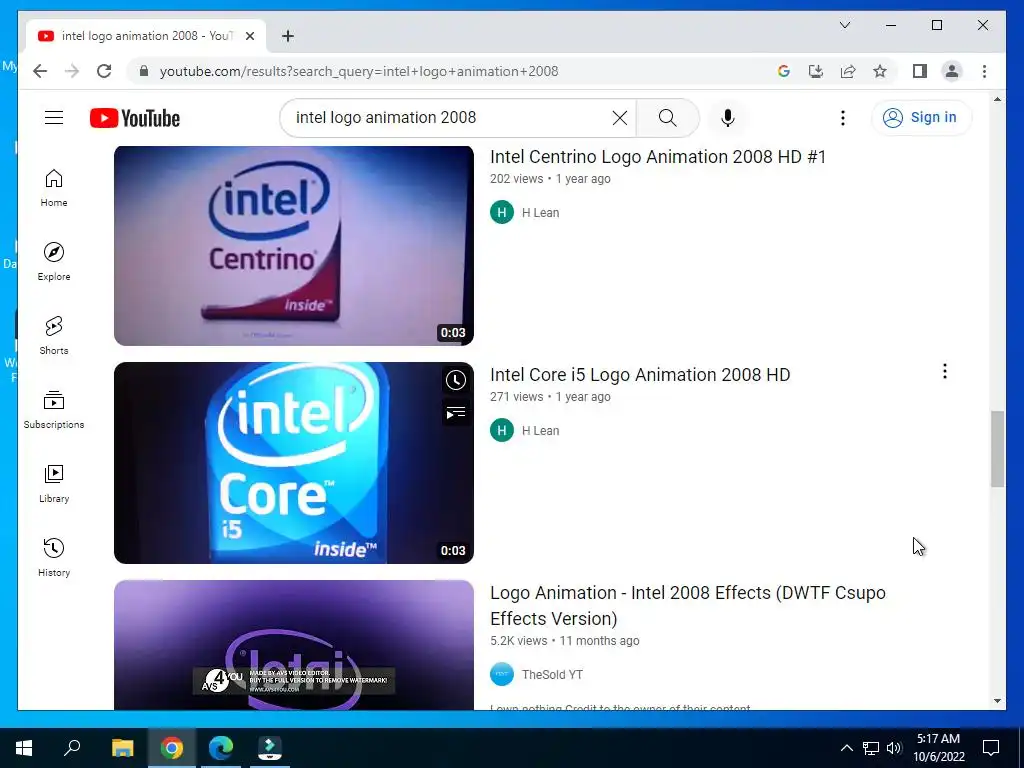Click Watch later clock on Core i5 thumbnail
Image resolution: width=1024 pixels, height=768 pixels.
pyautogui.click(x=456, y=380)
